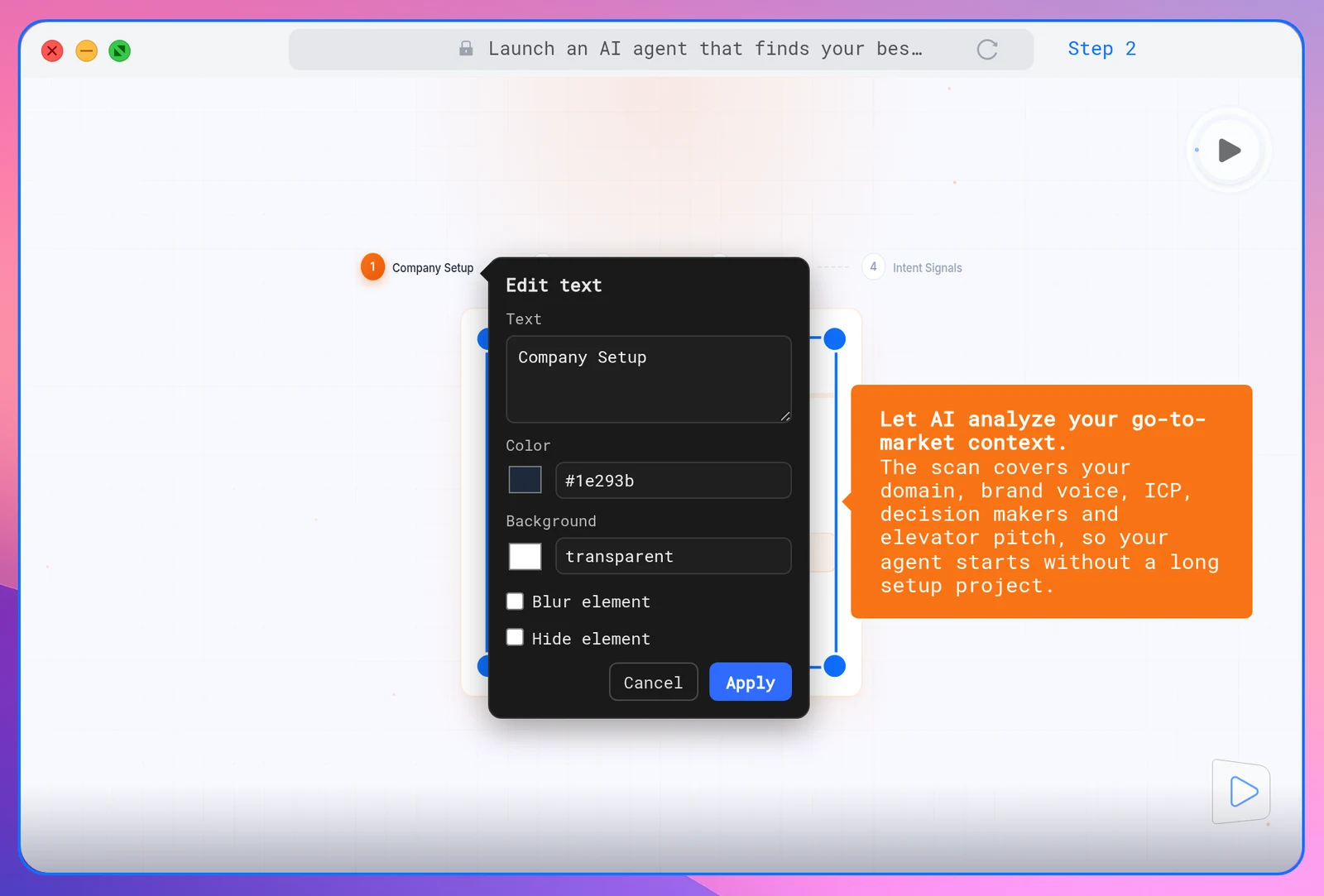This screenshot has width=1324, height=896.
Task: Click the bottom-right blue selection handle
Action: pyautogui.click(x=835, y=666)
